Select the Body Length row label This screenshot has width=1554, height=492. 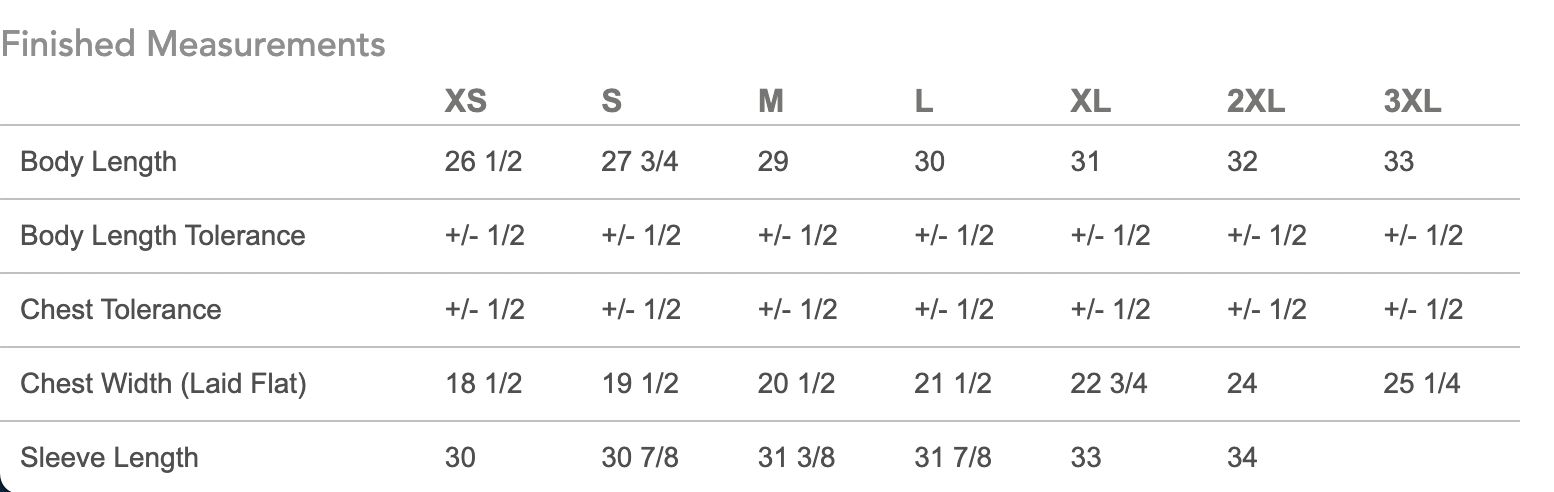click(98, 162)
